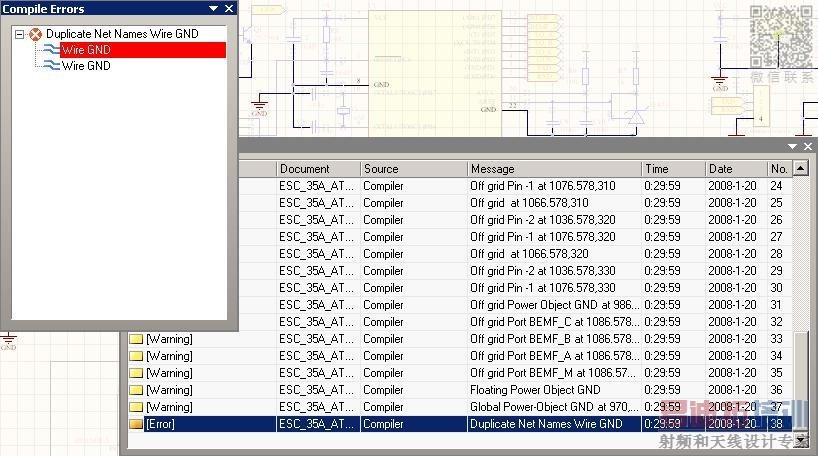Click the folder icon of the Error row
Viewport: 818px width, 456px height.
[x=136, y=424]
